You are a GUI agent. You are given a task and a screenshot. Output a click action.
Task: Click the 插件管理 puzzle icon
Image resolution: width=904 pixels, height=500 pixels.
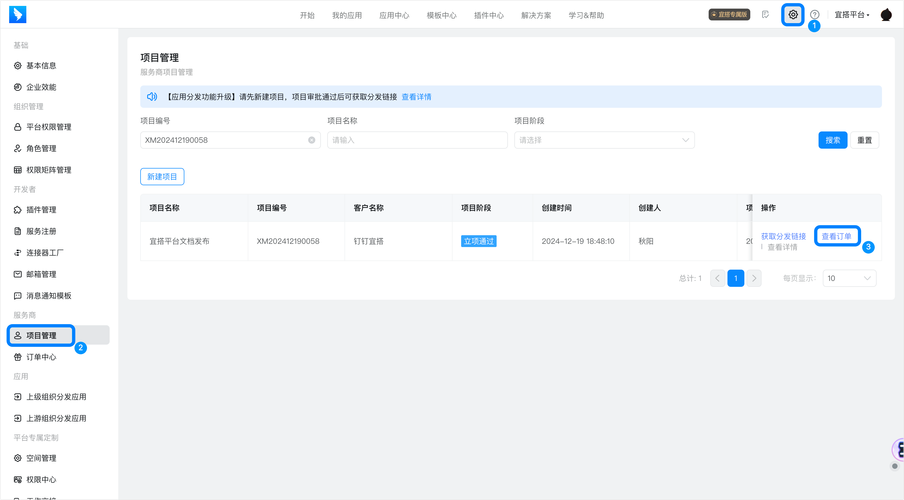pyautogui.click(x=17, y=209)
